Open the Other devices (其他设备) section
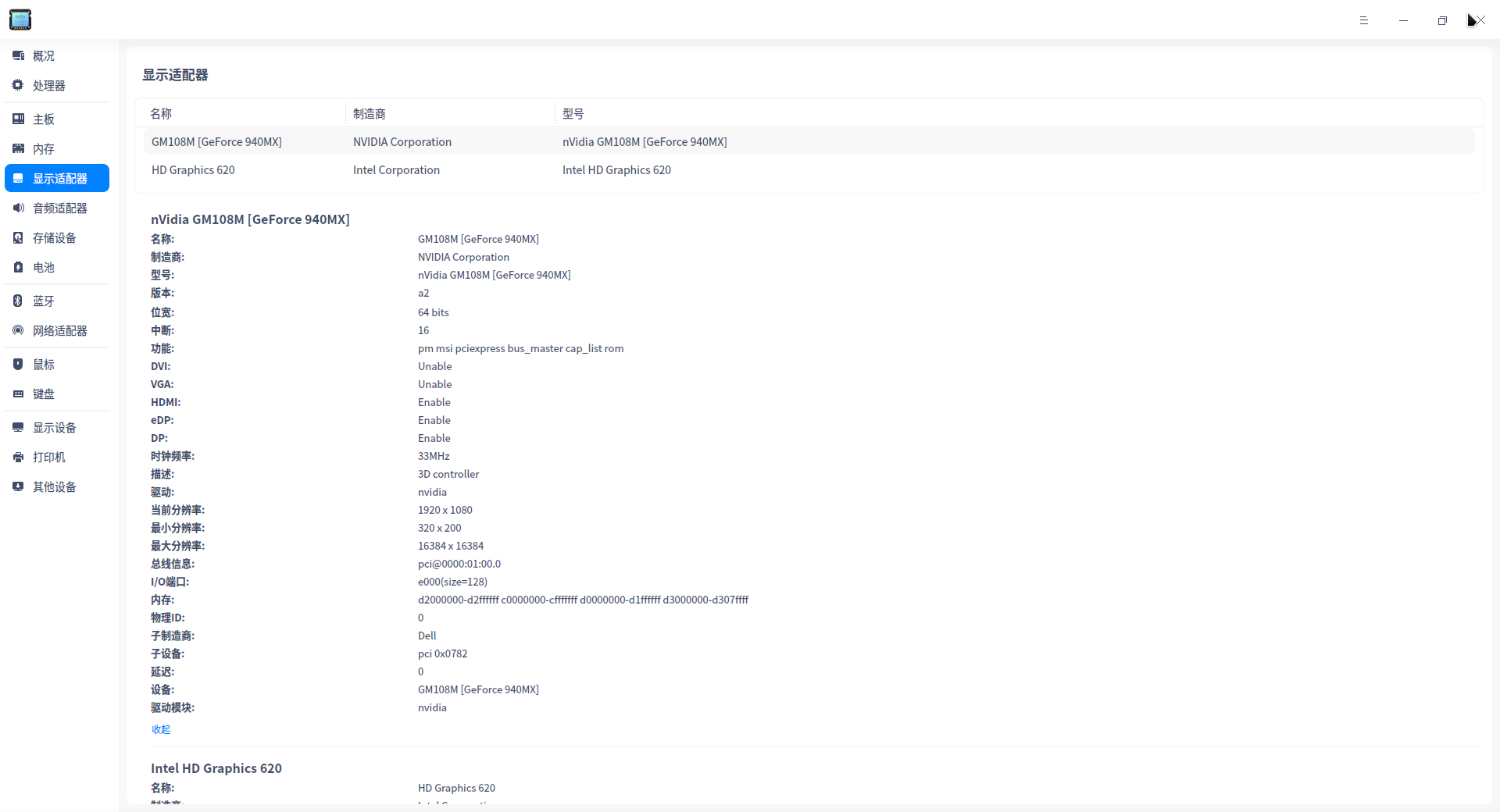This screenshot has height=812, width=1500. coord(54,487)
